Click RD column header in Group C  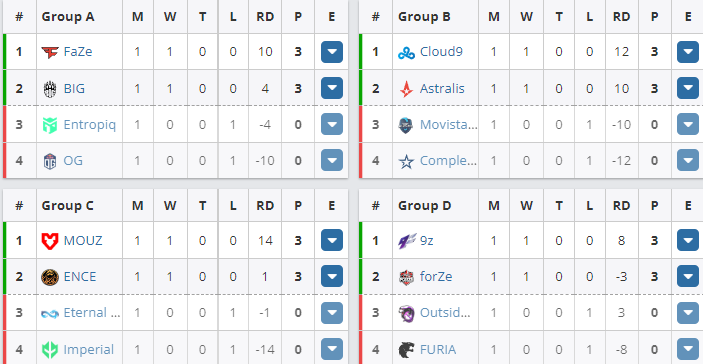(265, 205)
